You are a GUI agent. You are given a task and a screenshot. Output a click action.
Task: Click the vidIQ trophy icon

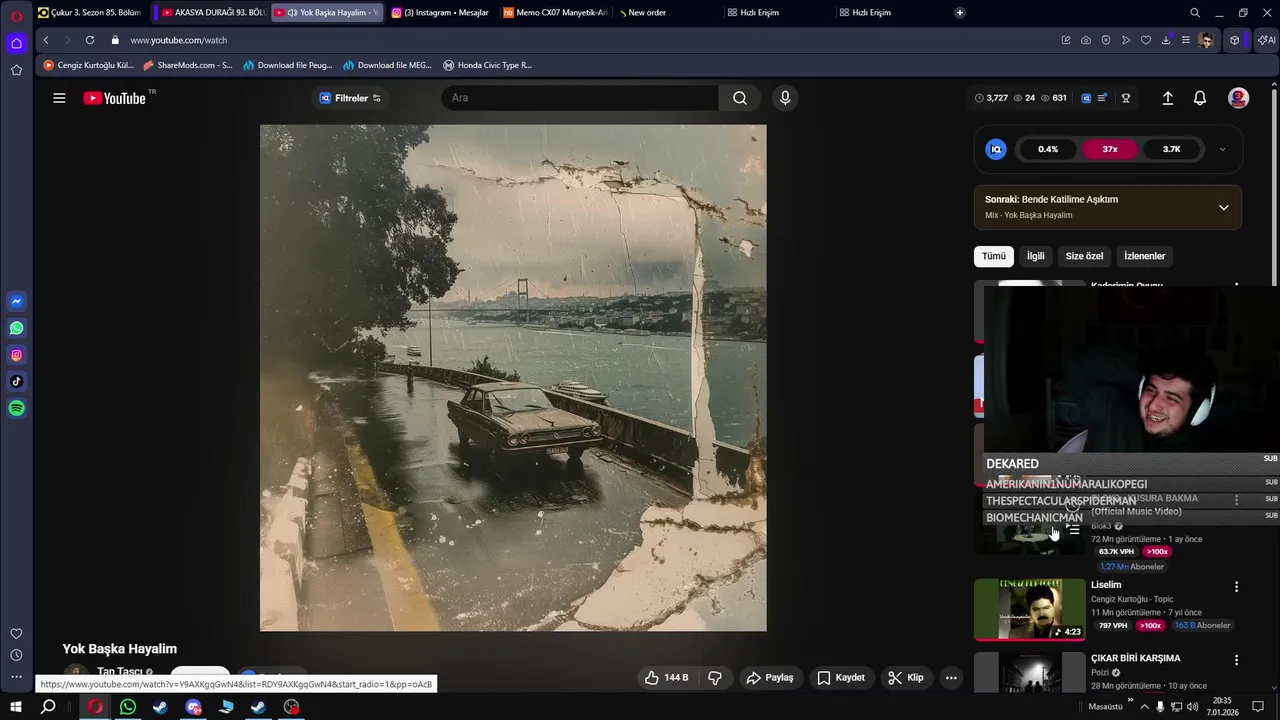coord(1125,98)
